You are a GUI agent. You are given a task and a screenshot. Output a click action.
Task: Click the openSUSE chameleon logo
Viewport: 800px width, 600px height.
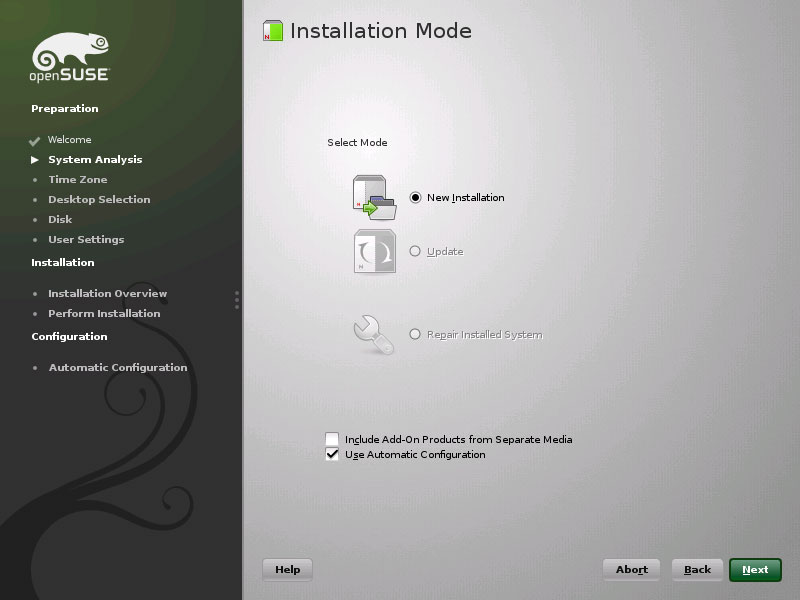coord(70,57)
